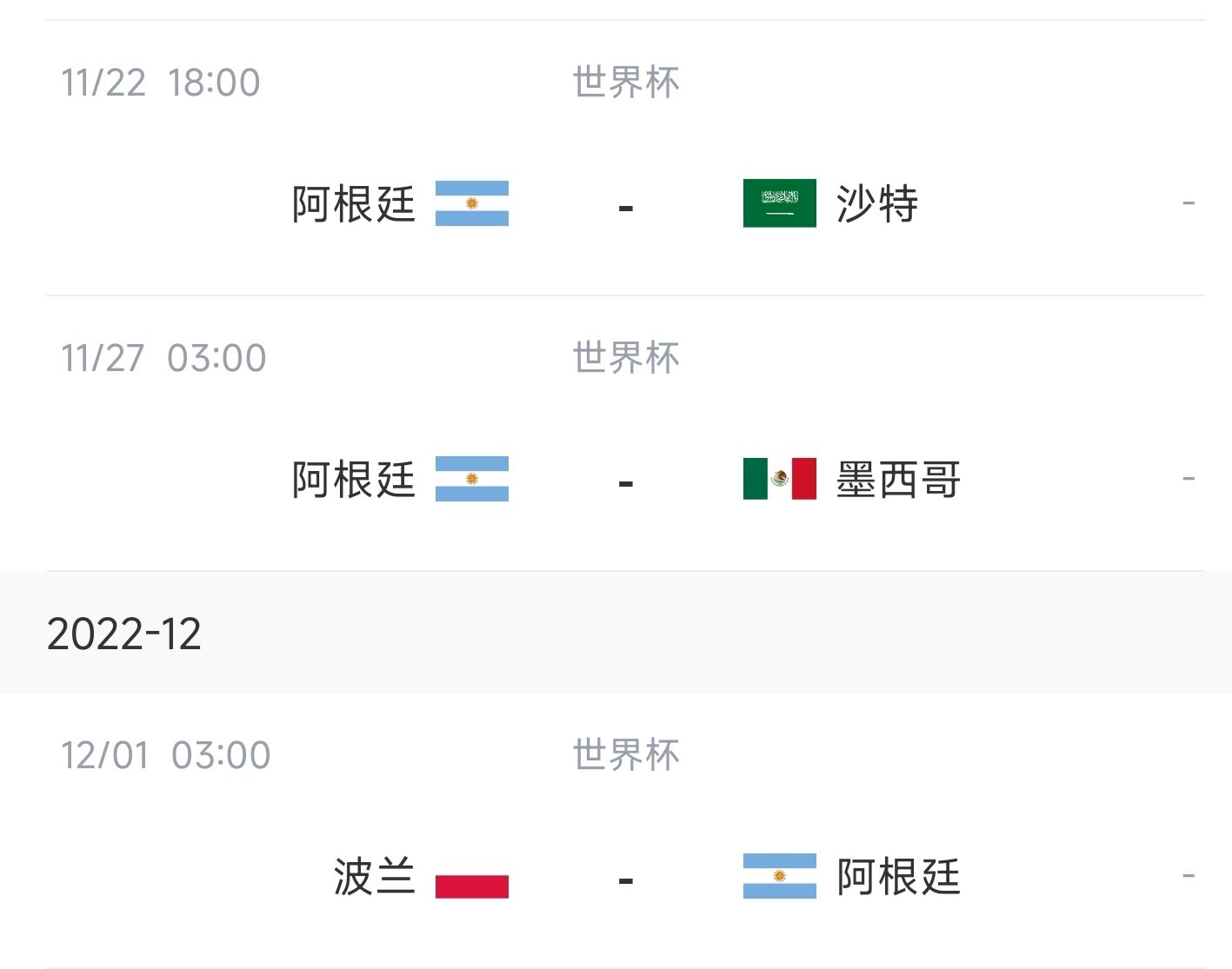
Task: Open the 波兰 team name
Action: (x=374, y=877)
